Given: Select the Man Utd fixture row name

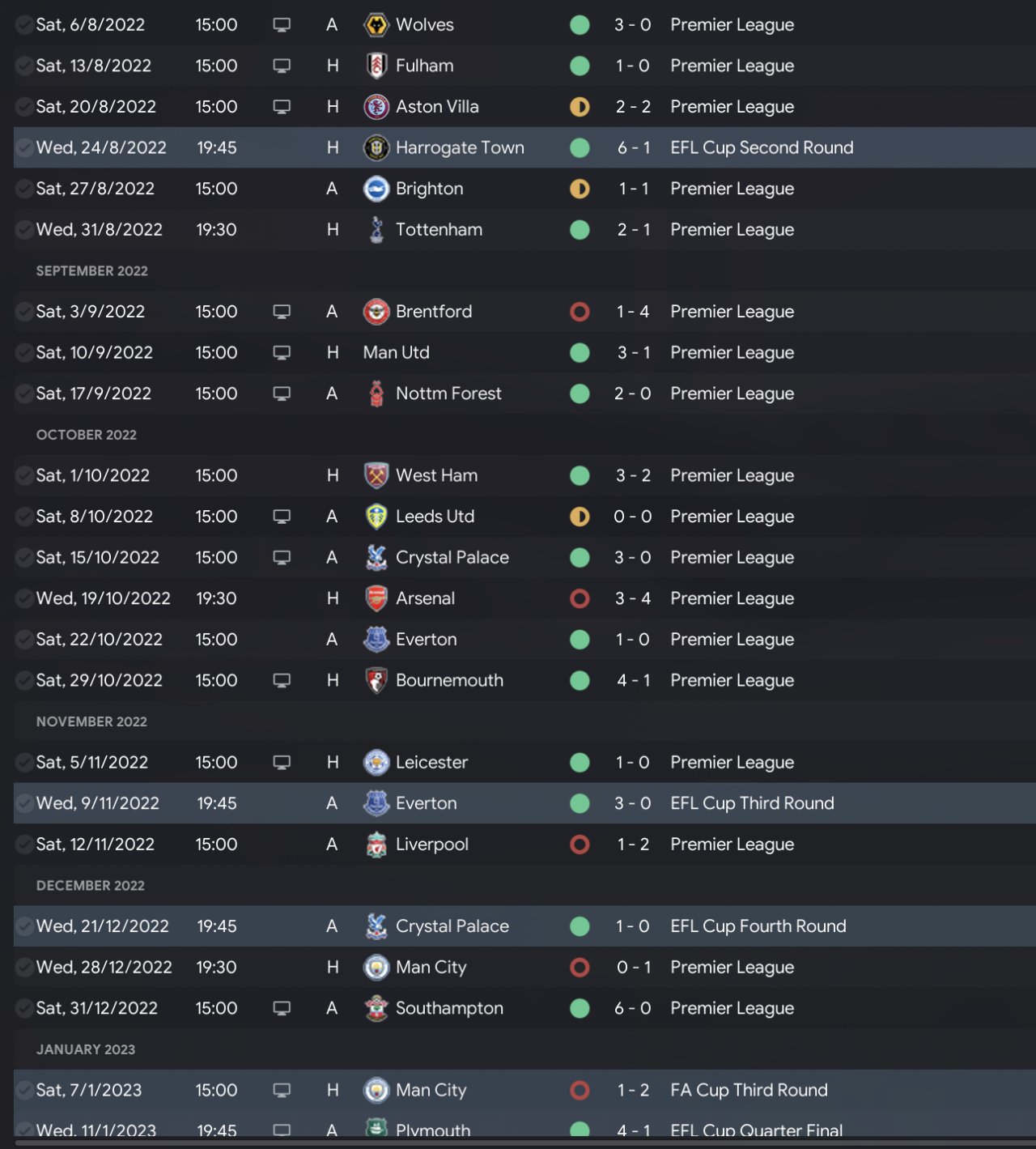Looking at the screenshot, I should point(397,353).
